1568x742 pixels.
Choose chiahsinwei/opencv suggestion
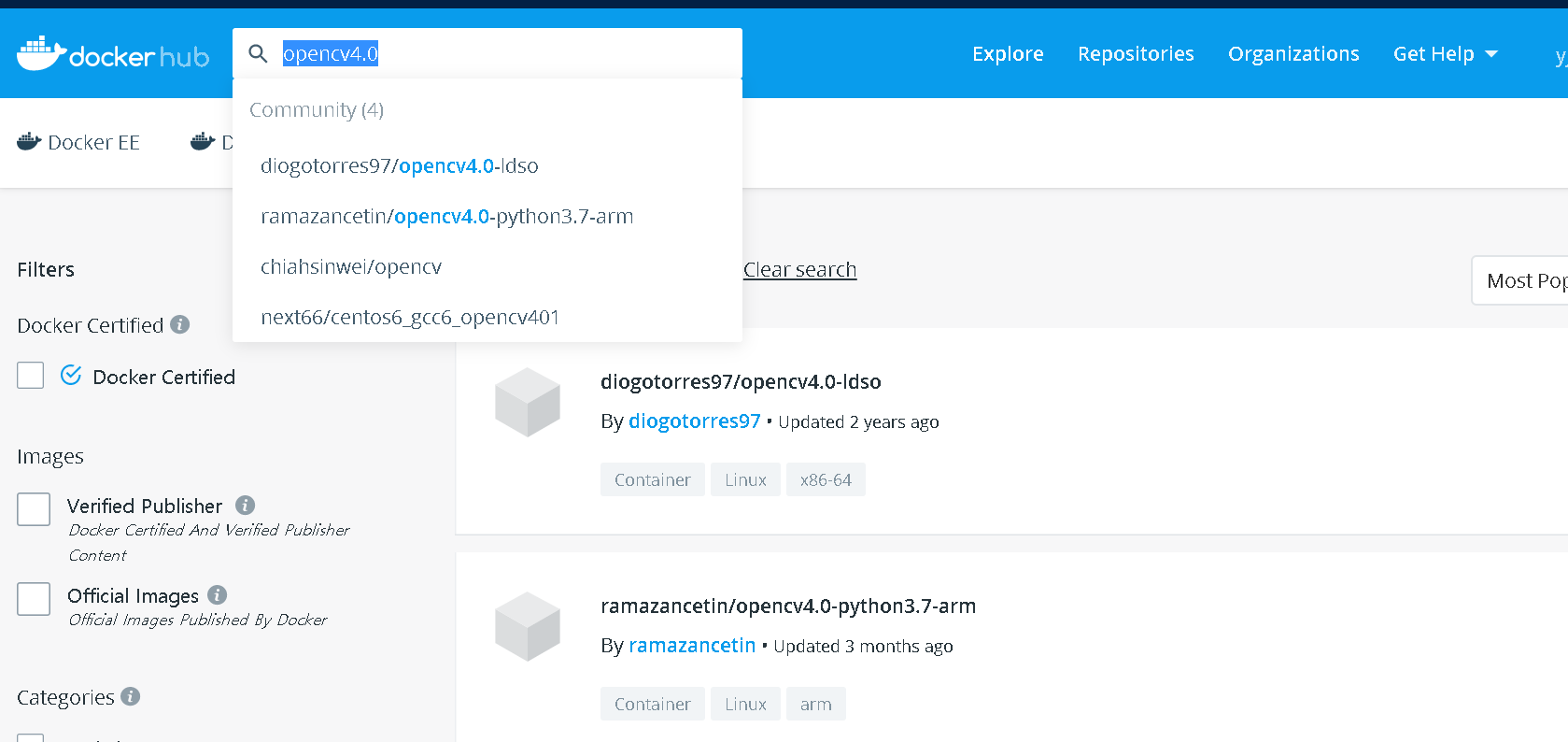click(487, 266)
